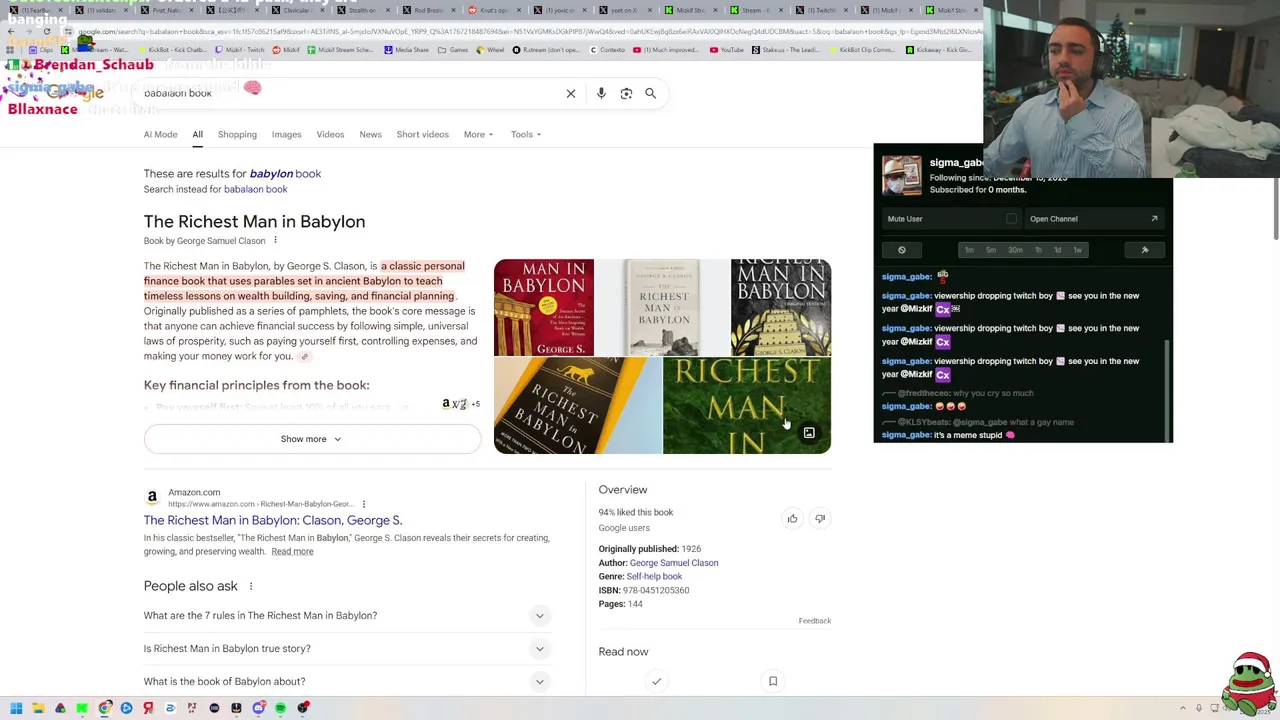This screenshot has height=720, width=1280.
Task: Open Spotify from the taskbar
Action: [x=280, y=708]
